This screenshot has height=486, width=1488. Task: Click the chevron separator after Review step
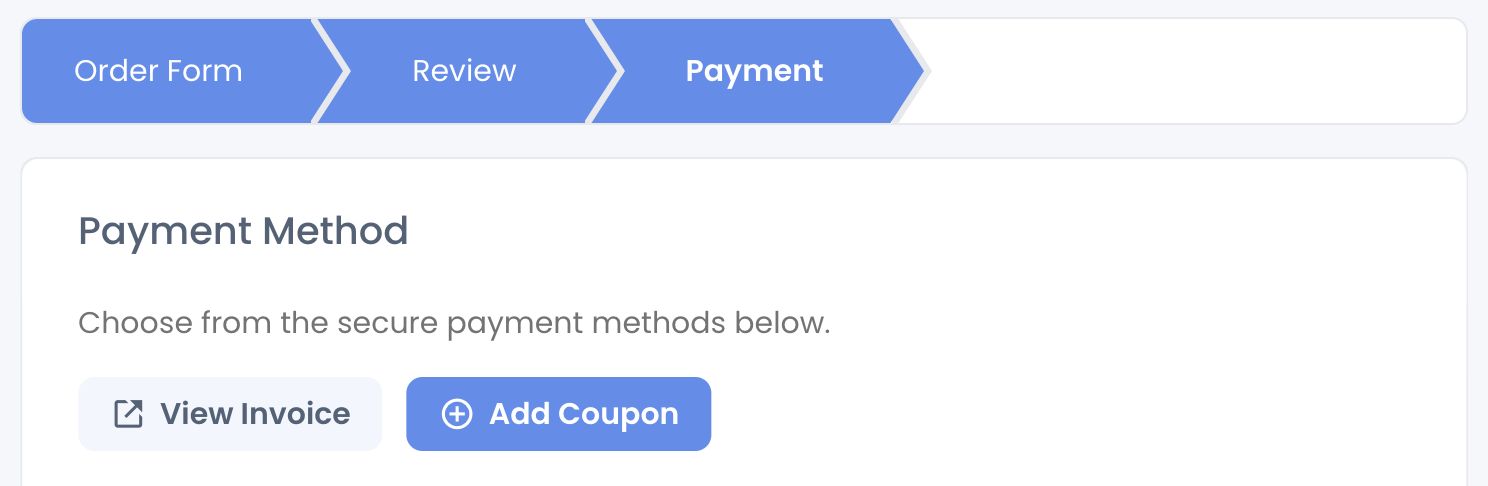[x=606, y=71]
